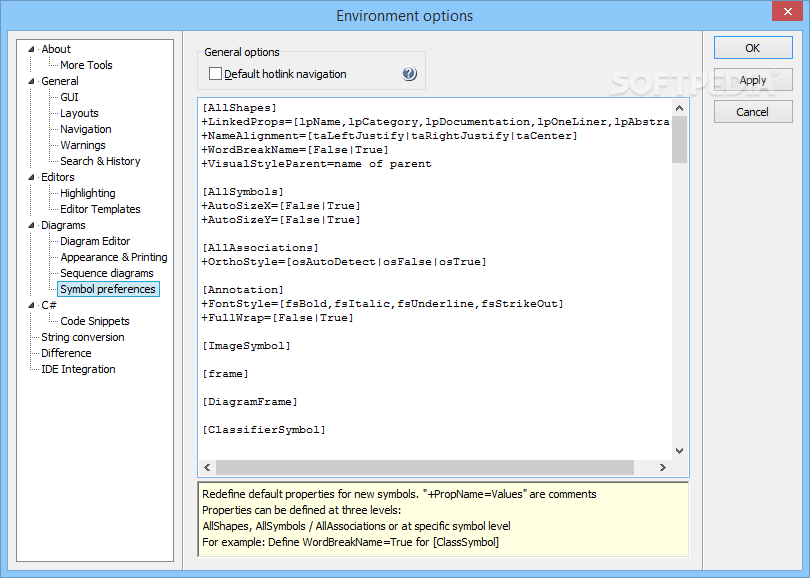This screenshot has width=810, height=578.
Task: Click the +FontStyle line
Action: coord(382,304)
